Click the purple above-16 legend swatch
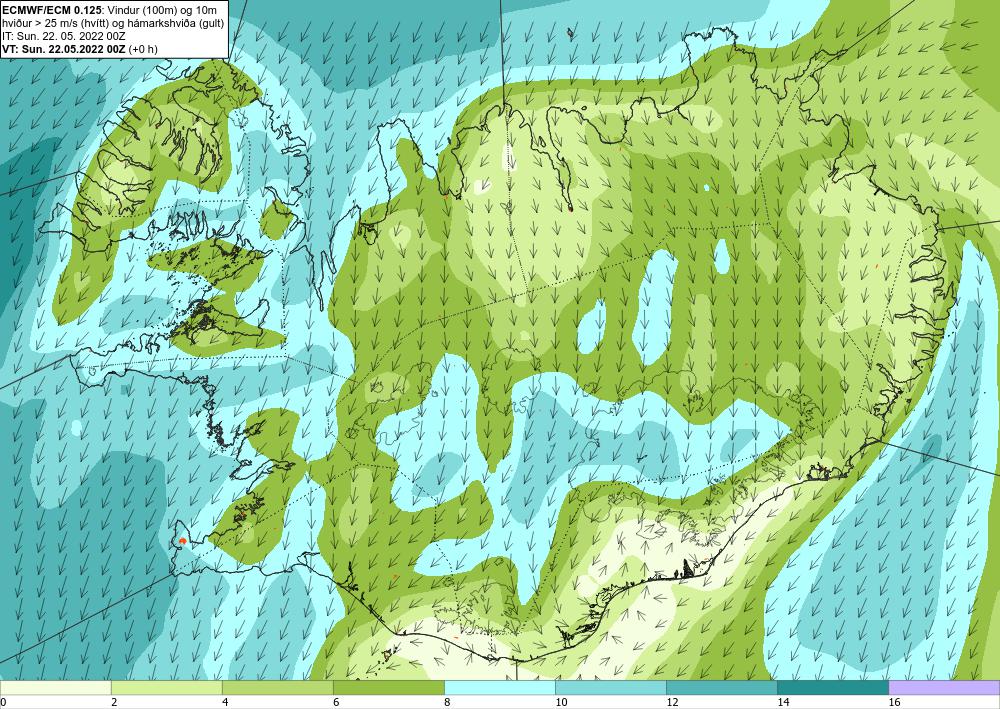1000x709 pixels. pos(944,687)
